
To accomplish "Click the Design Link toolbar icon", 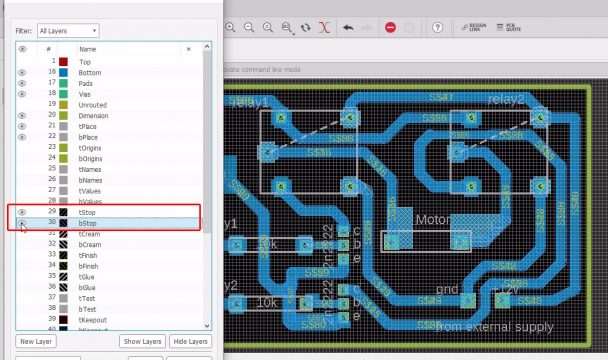I will coord(474,27).
